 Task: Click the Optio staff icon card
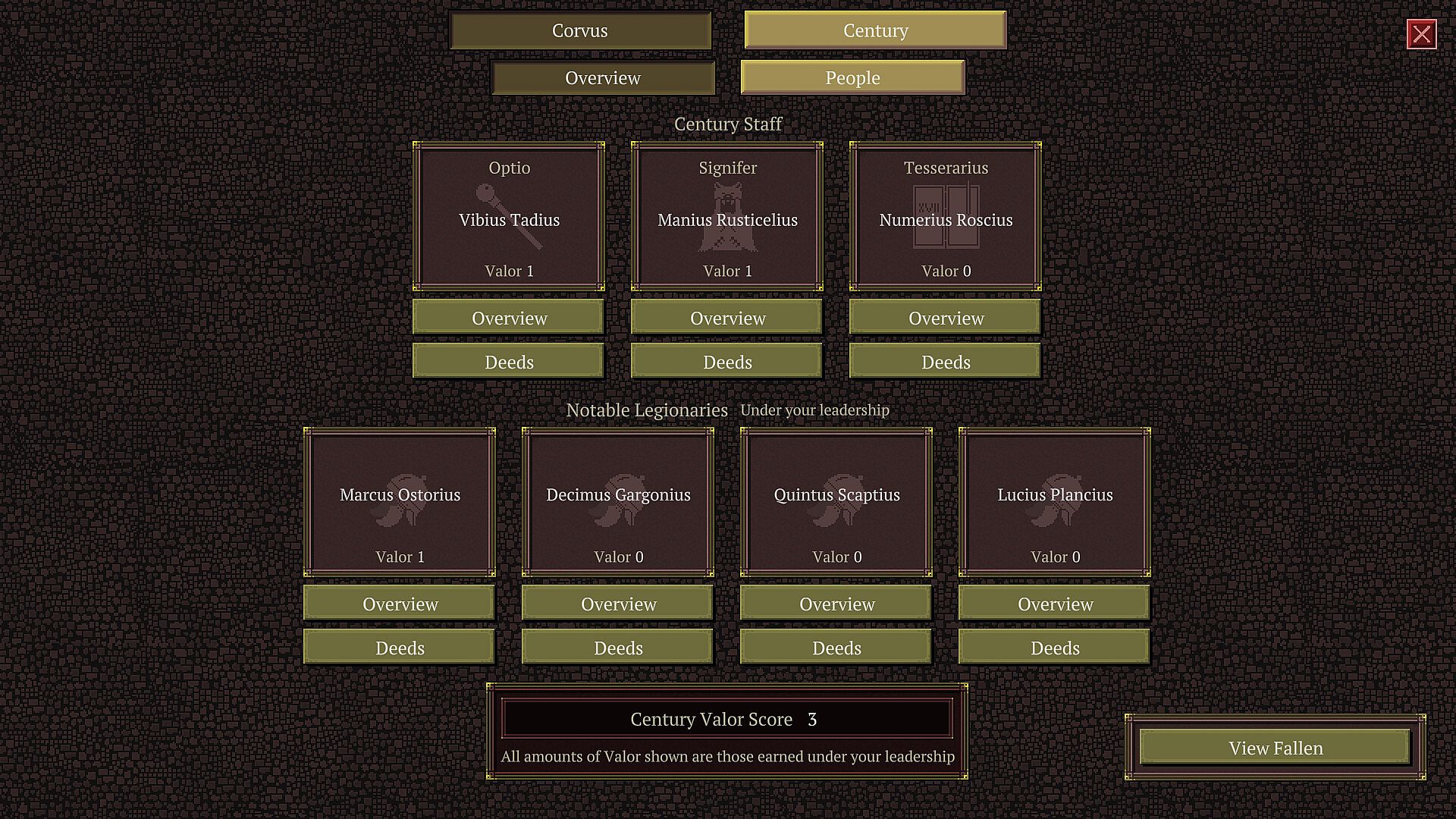509,217
